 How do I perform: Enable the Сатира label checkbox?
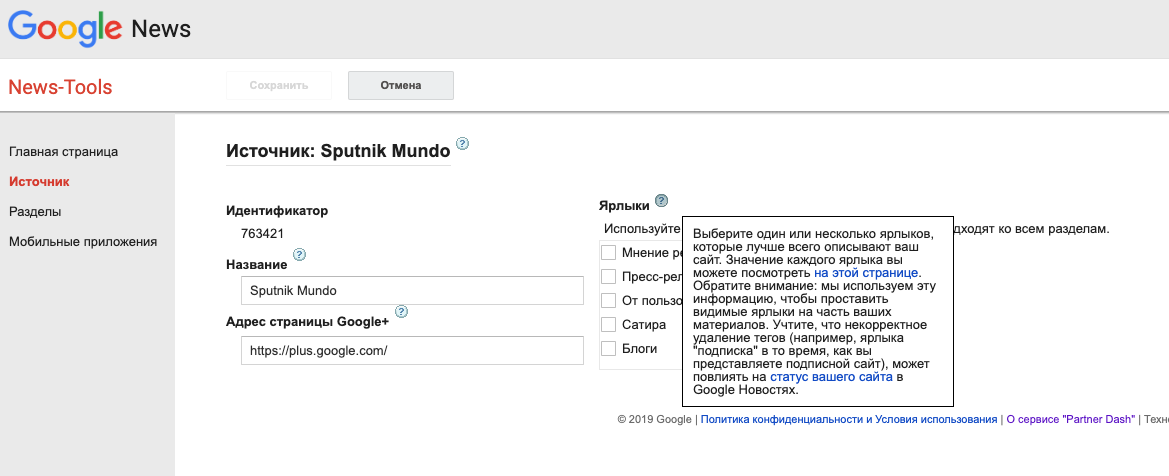tap(608, 324)
